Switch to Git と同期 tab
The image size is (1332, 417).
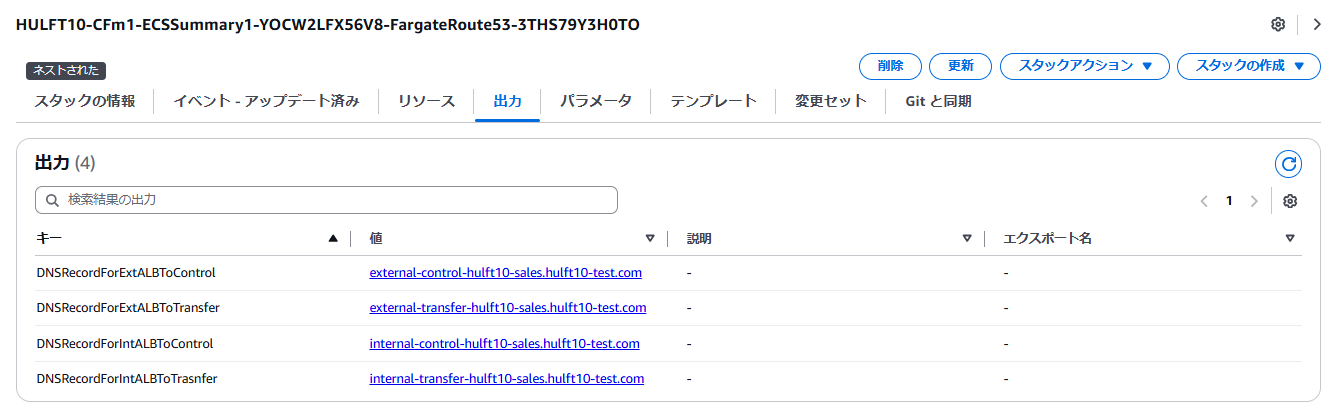[938, 101]
